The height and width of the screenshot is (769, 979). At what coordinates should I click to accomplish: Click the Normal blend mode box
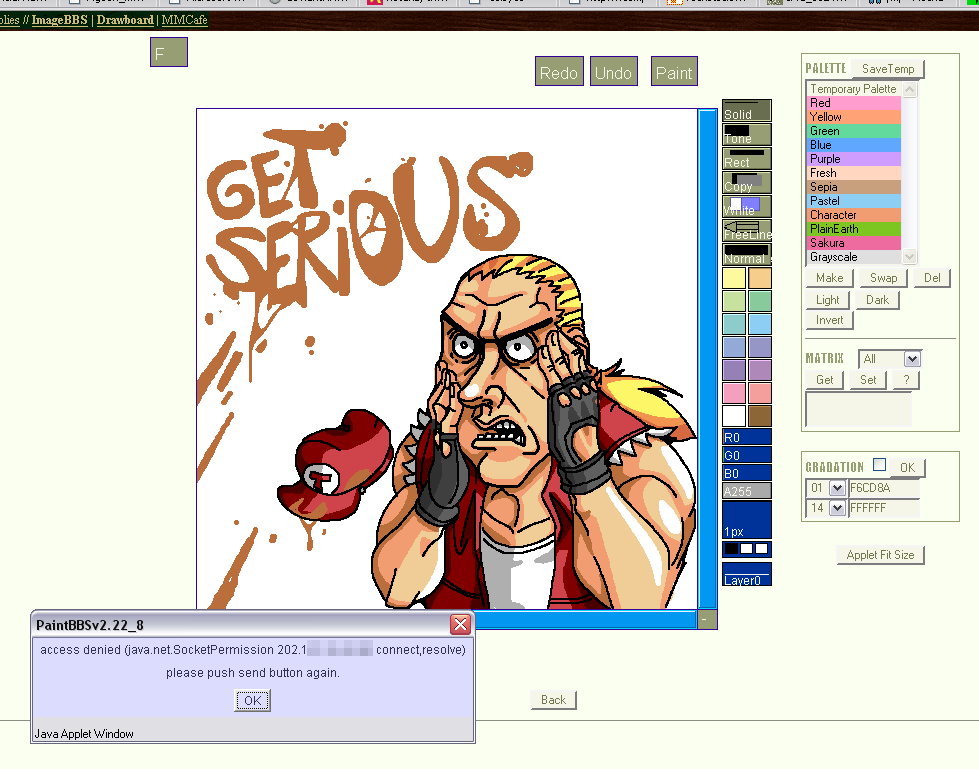(746, 254)
